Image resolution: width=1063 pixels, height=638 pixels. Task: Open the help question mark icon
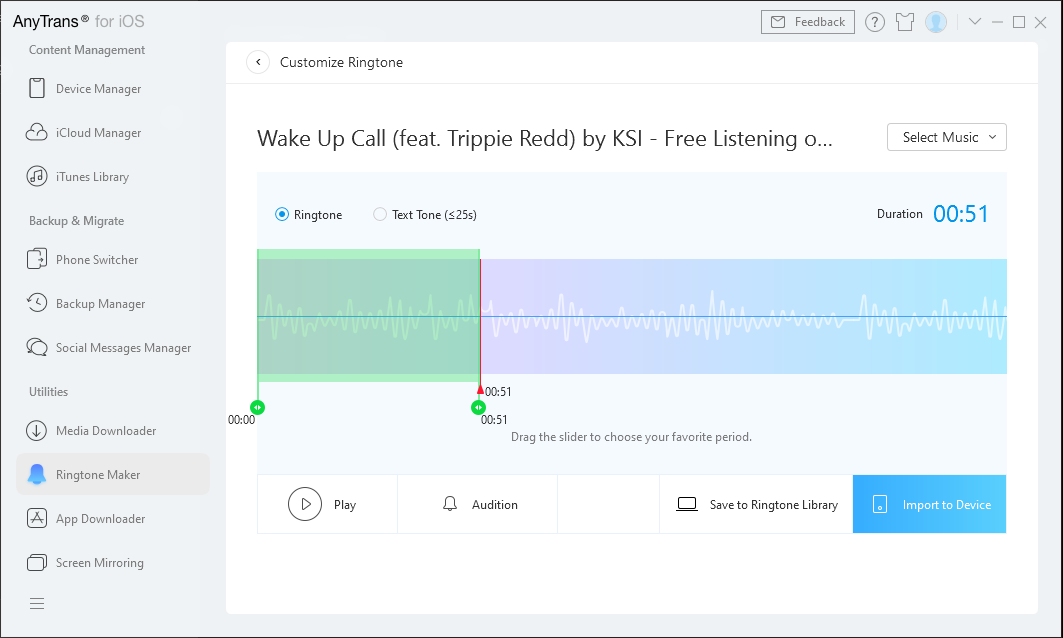coord(875,22)
